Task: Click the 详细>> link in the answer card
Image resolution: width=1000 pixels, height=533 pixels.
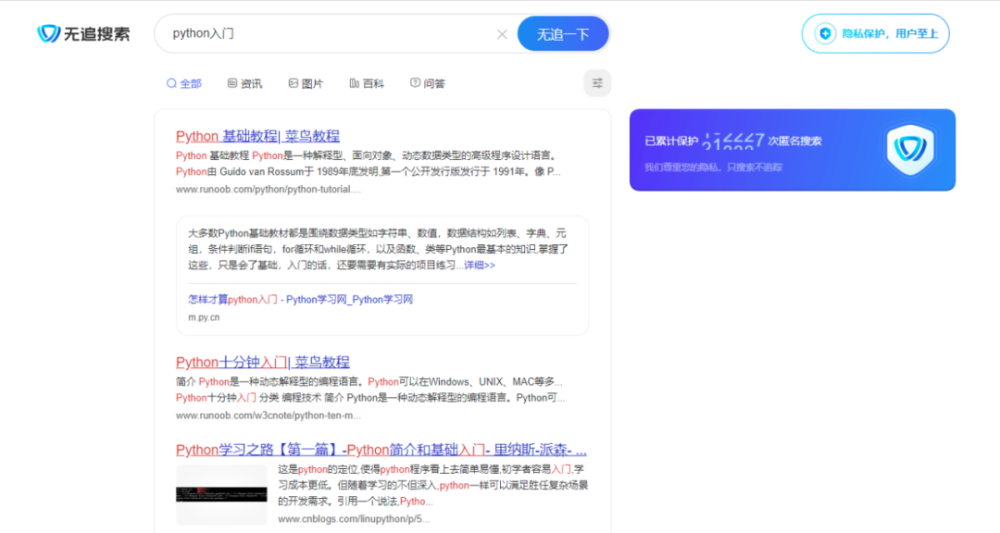Action: (480, 265)
